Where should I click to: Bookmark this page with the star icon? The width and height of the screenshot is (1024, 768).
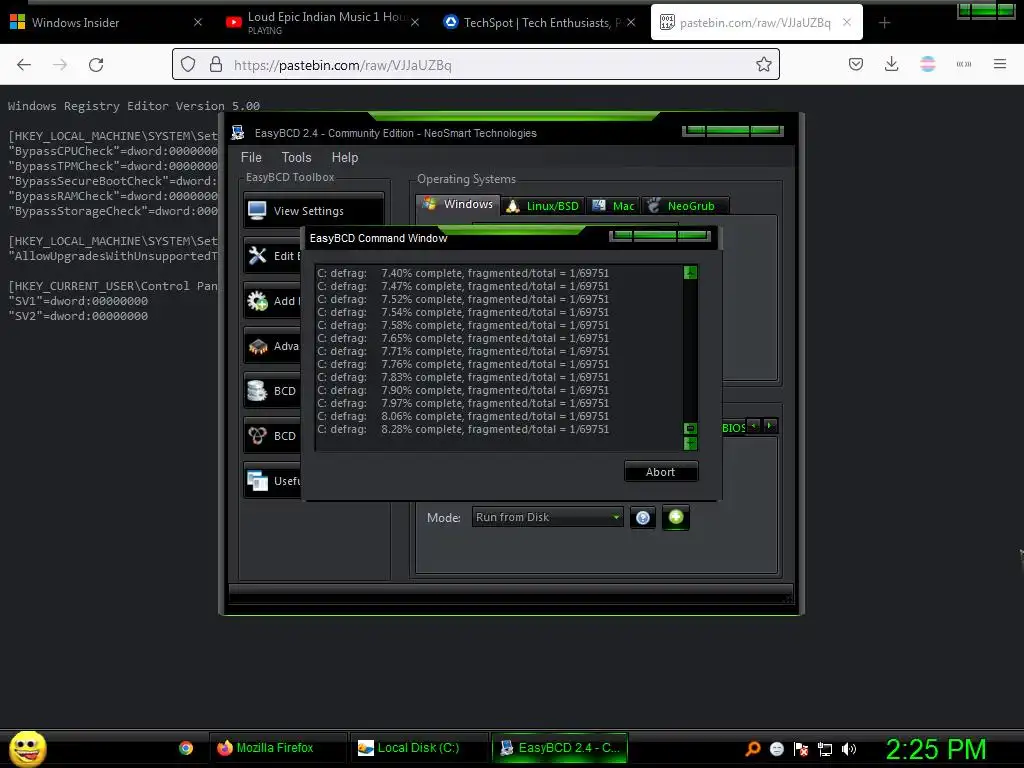(763, 65)
